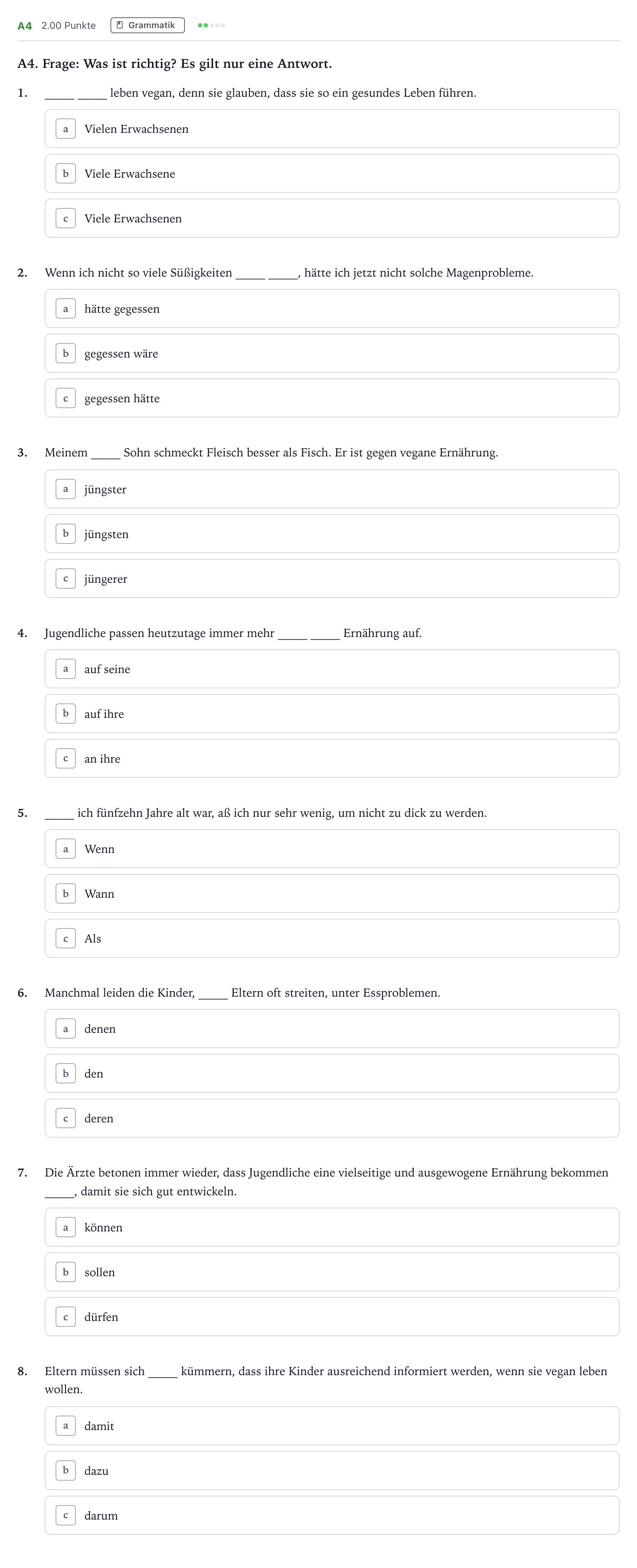
Task: Choose 'jüngsten' for question 3
Action: coord(331,534)
